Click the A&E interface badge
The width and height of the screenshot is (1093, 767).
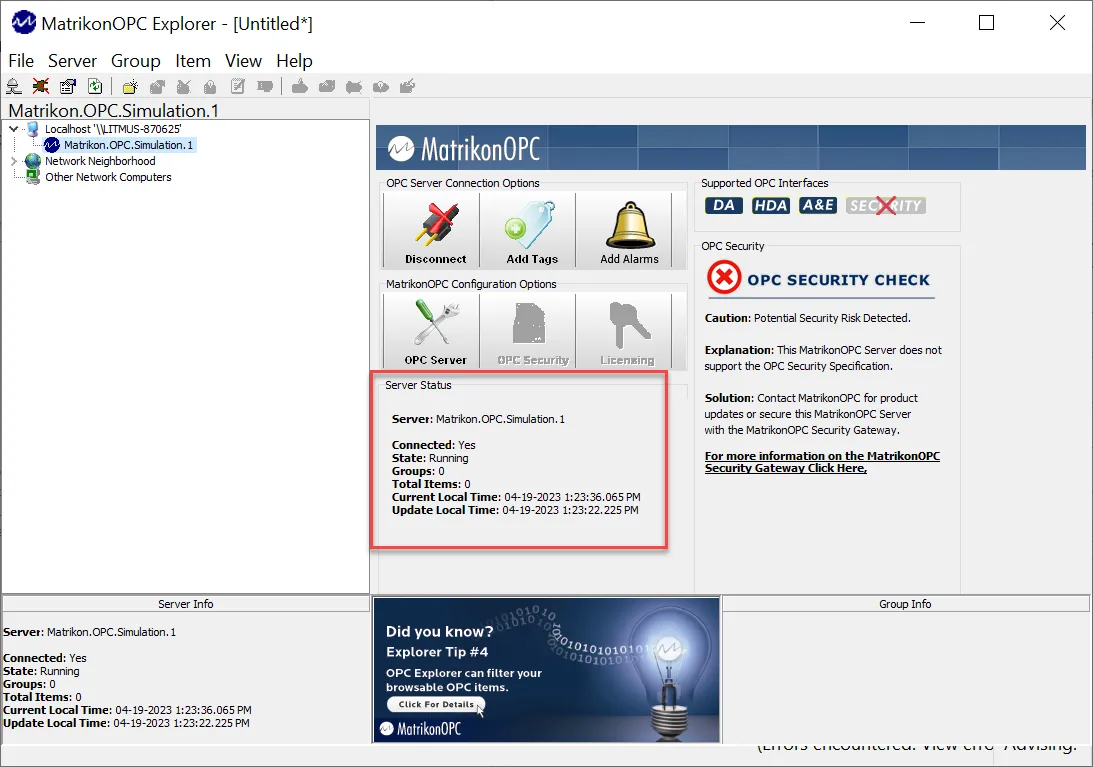[817, 205]
